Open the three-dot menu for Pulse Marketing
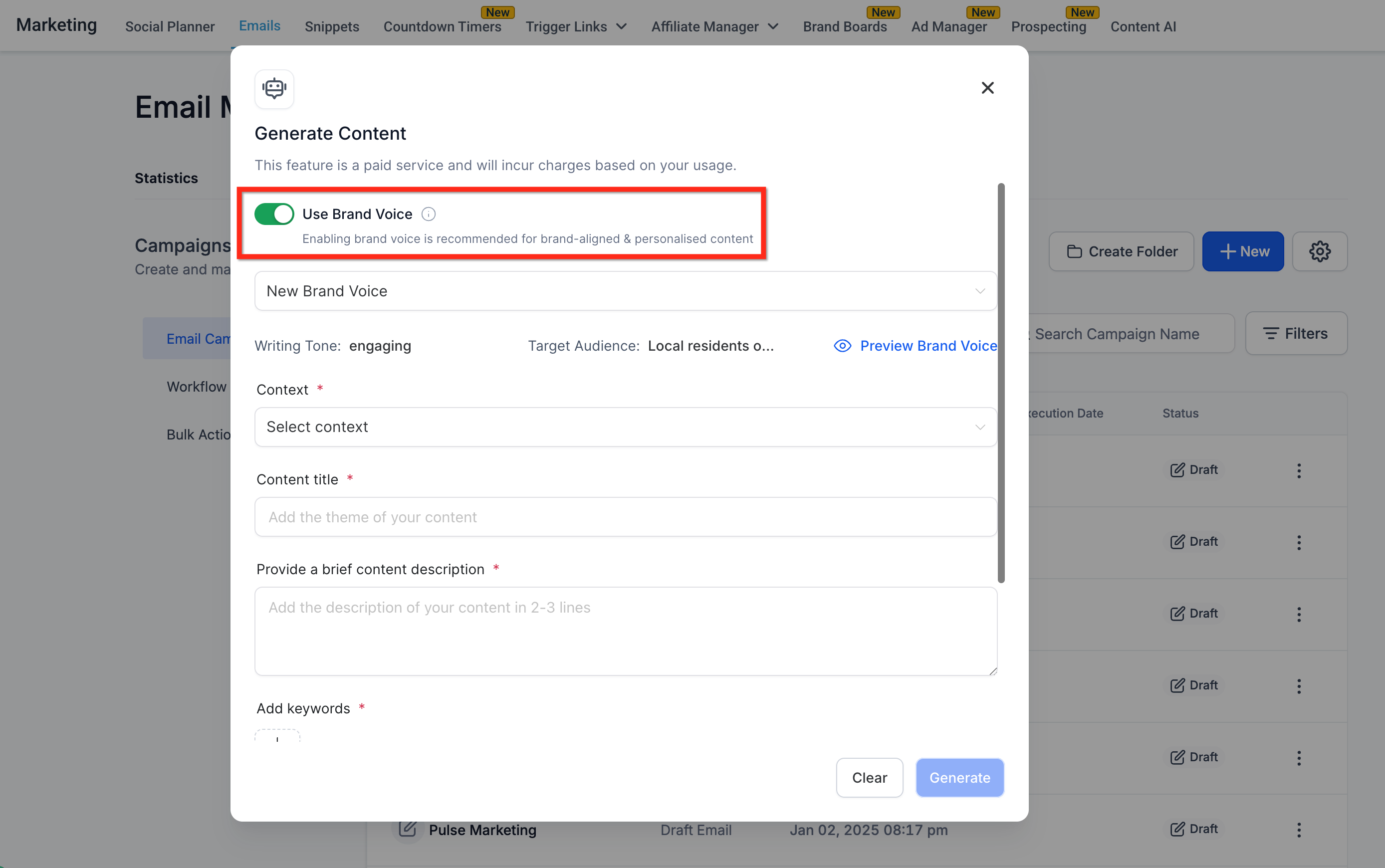The width and height of the screenshot is (1385, 868). pyautogui.click(x=1299, y=830)
